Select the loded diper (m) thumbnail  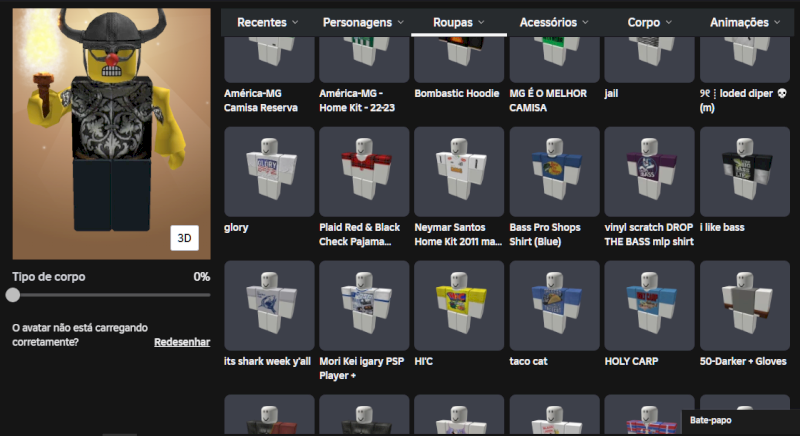tap(745, 60)
